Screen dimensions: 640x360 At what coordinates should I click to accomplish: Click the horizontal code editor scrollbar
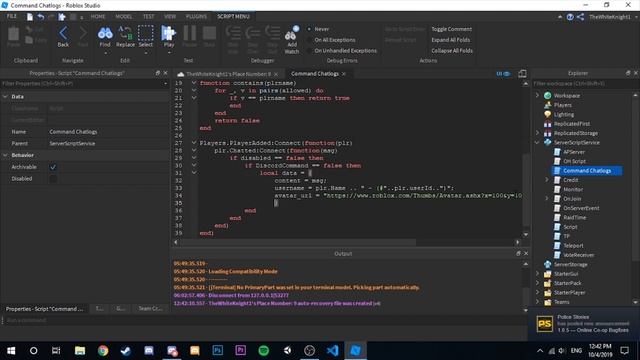[298, 242]
